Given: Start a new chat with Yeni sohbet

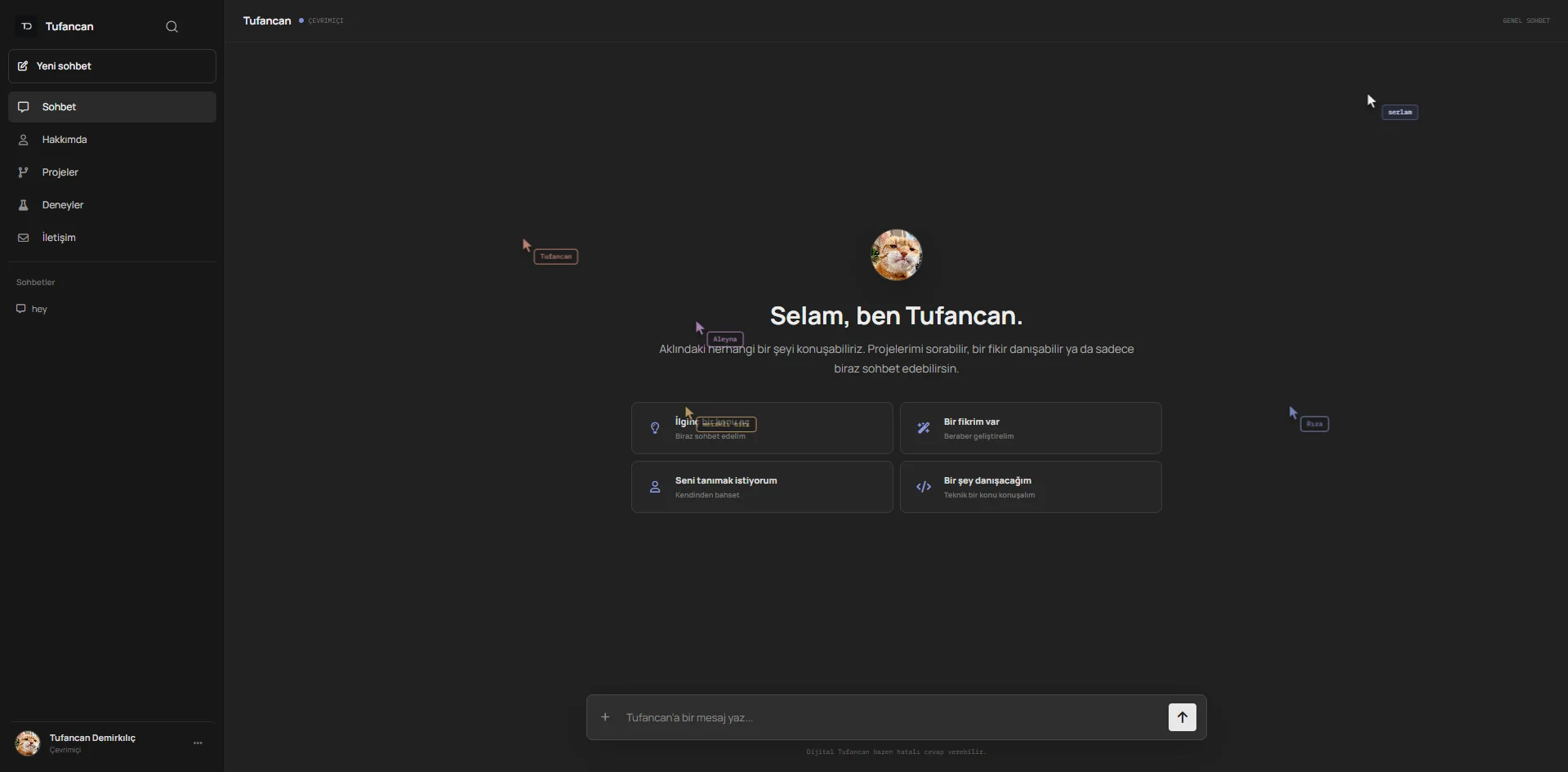Looking at the screenshot, I should click(x=112, y=66).
